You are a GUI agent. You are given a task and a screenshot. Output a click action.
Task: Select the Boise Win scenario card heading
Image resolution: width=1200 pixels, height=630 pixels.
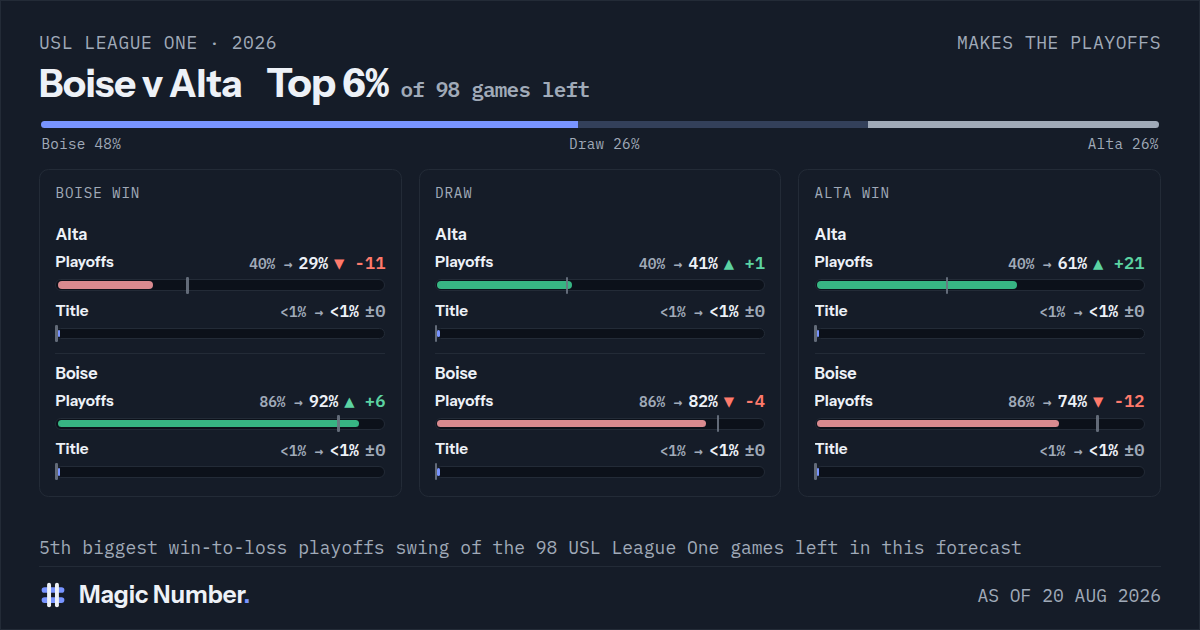click(98, 193)
